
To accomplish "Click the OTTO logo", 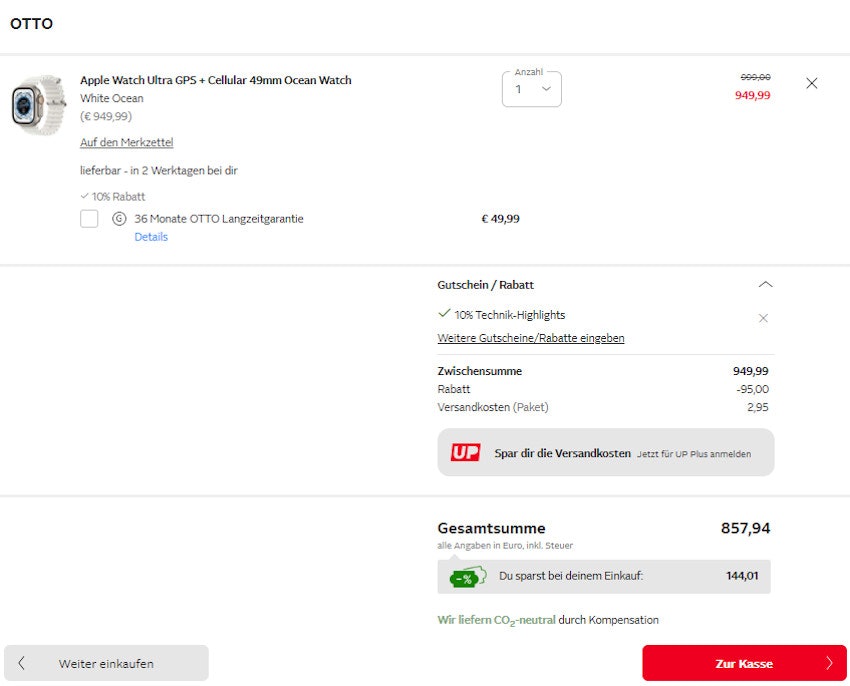I will [x=31, y=24].
